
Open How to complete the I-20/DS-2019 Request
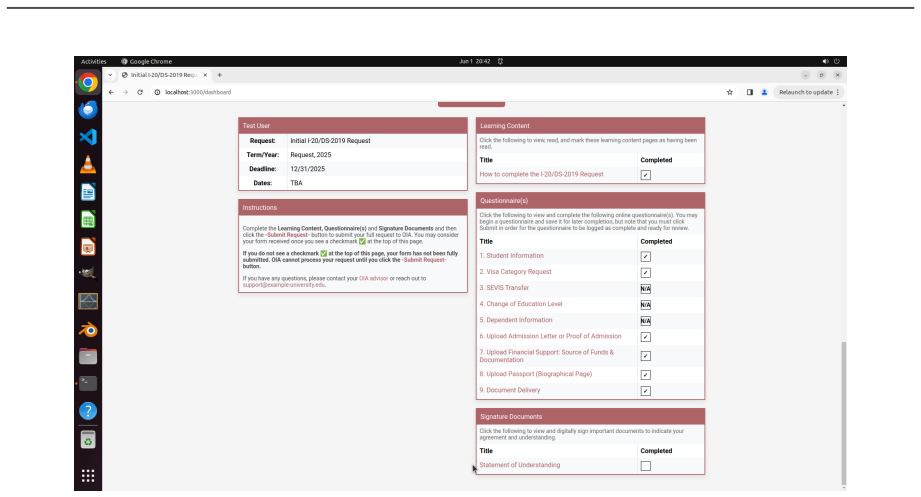[541, 174]
